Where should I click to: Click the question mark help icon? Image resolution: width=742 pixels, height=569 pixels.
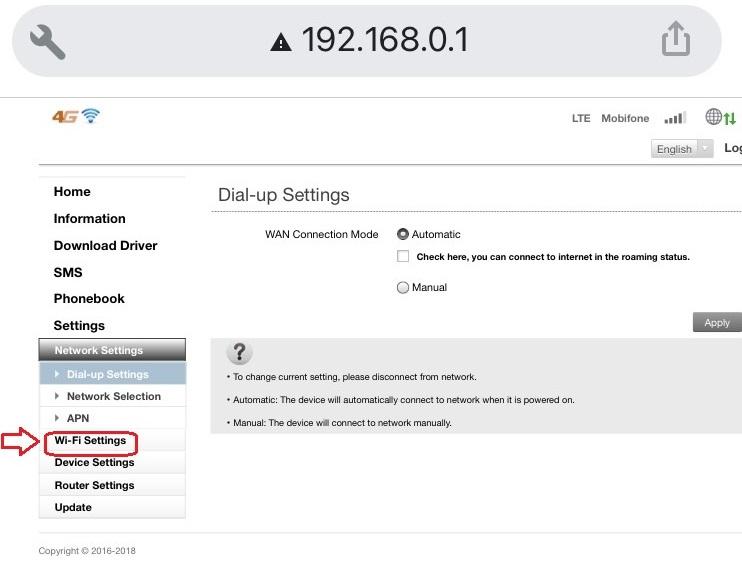(239, 353)
